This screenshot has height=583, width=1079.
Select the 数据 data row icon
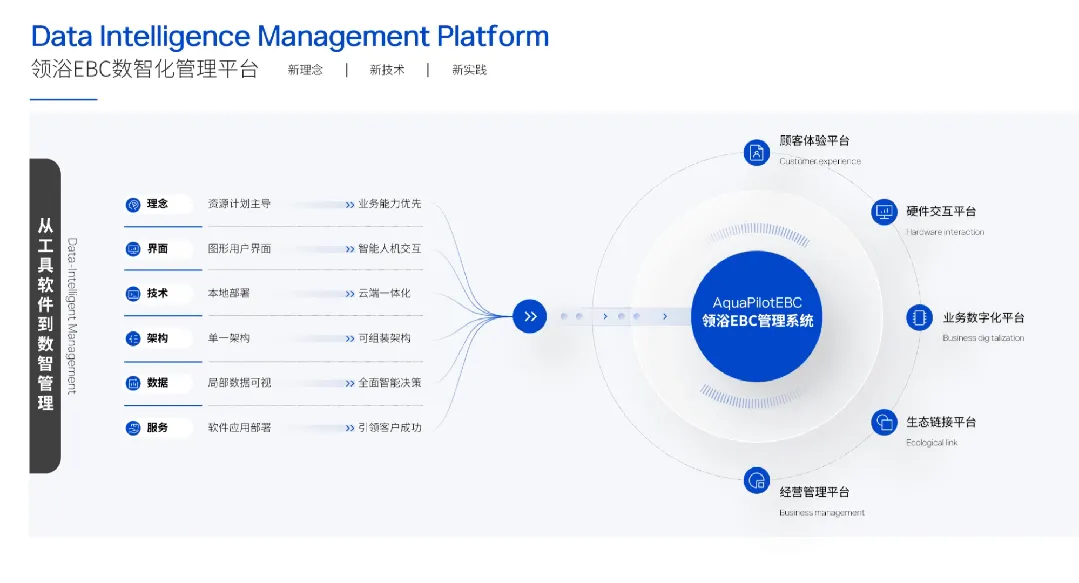click(x=133, y=383)
